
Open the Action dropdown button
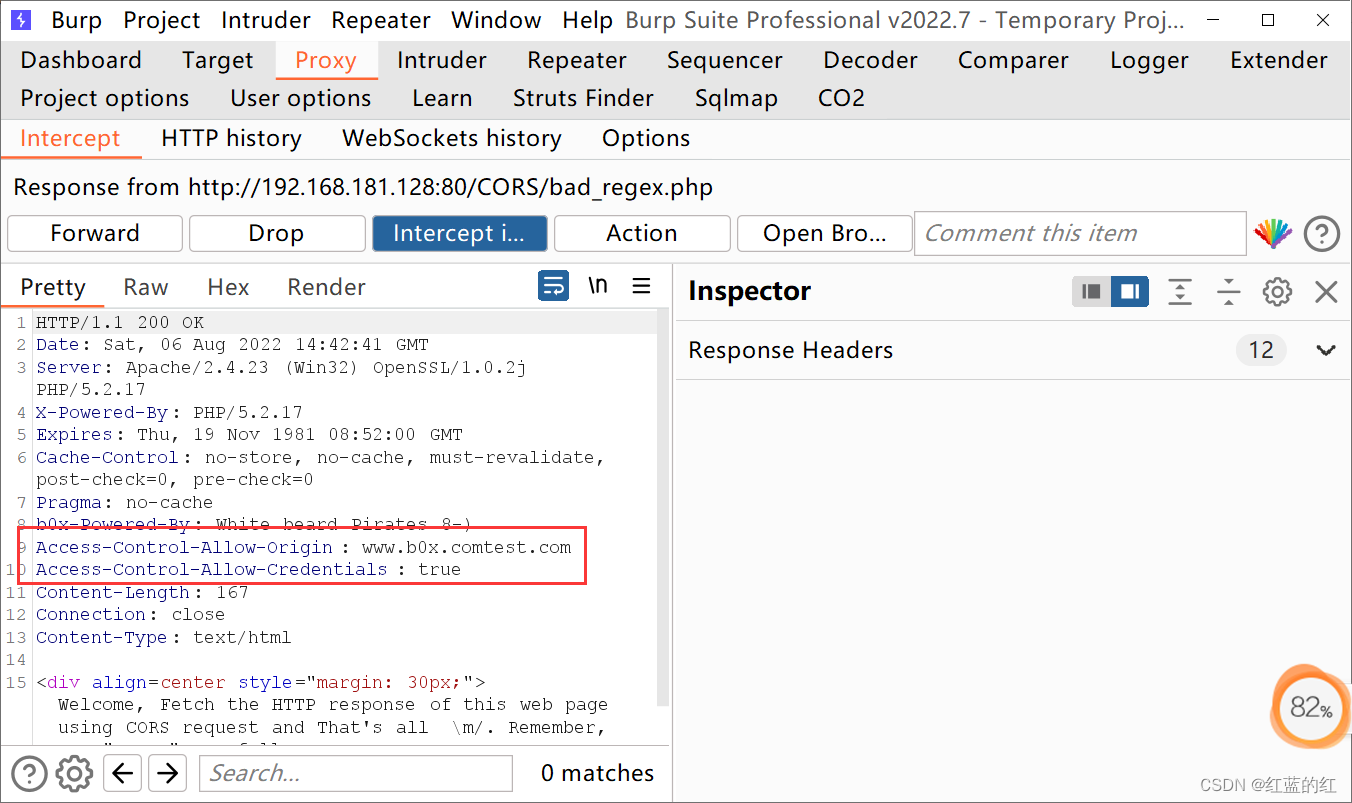642,233
